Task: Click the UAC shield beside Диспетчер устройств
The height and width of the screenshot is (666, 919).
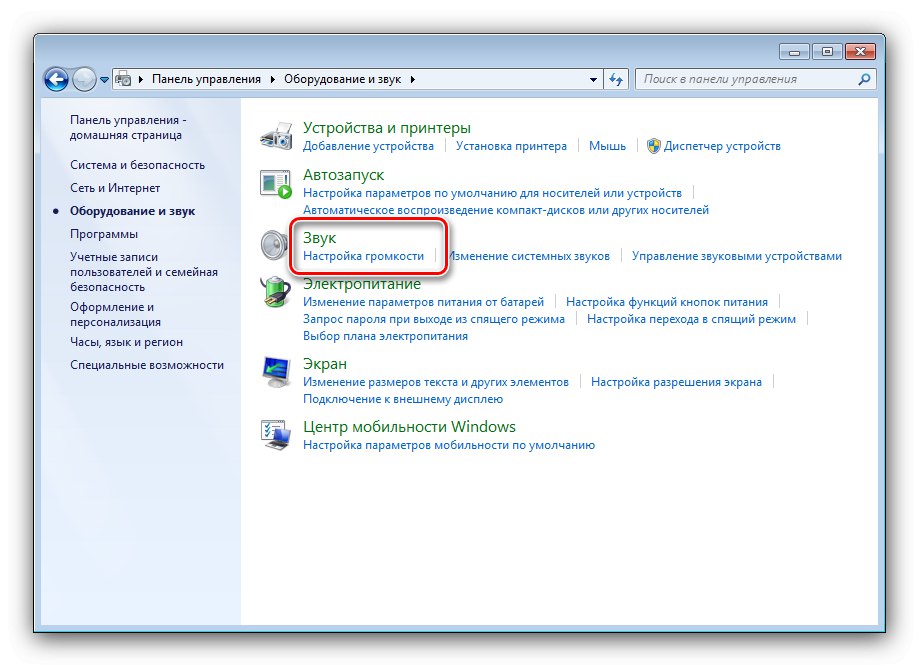Action: (656, 145)
